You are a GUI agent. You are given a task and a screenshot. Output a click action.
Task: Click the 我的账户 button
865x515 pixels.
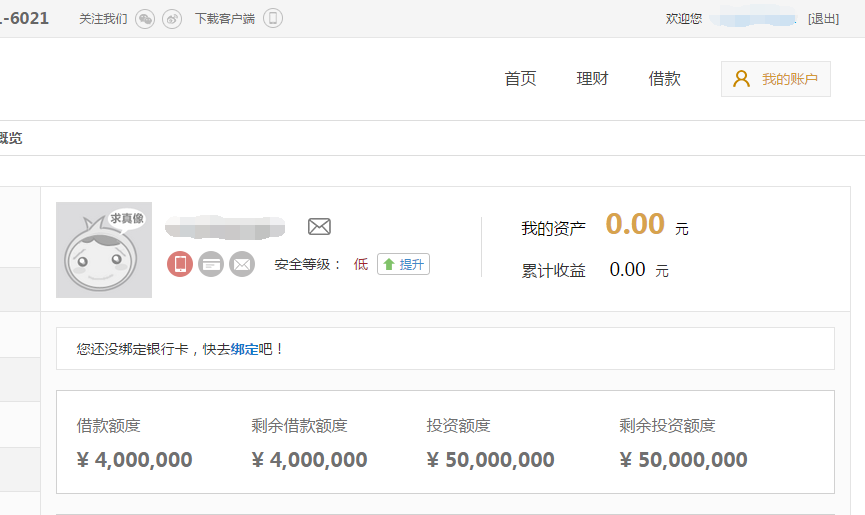pyautogui.click(x=776, y=79)
